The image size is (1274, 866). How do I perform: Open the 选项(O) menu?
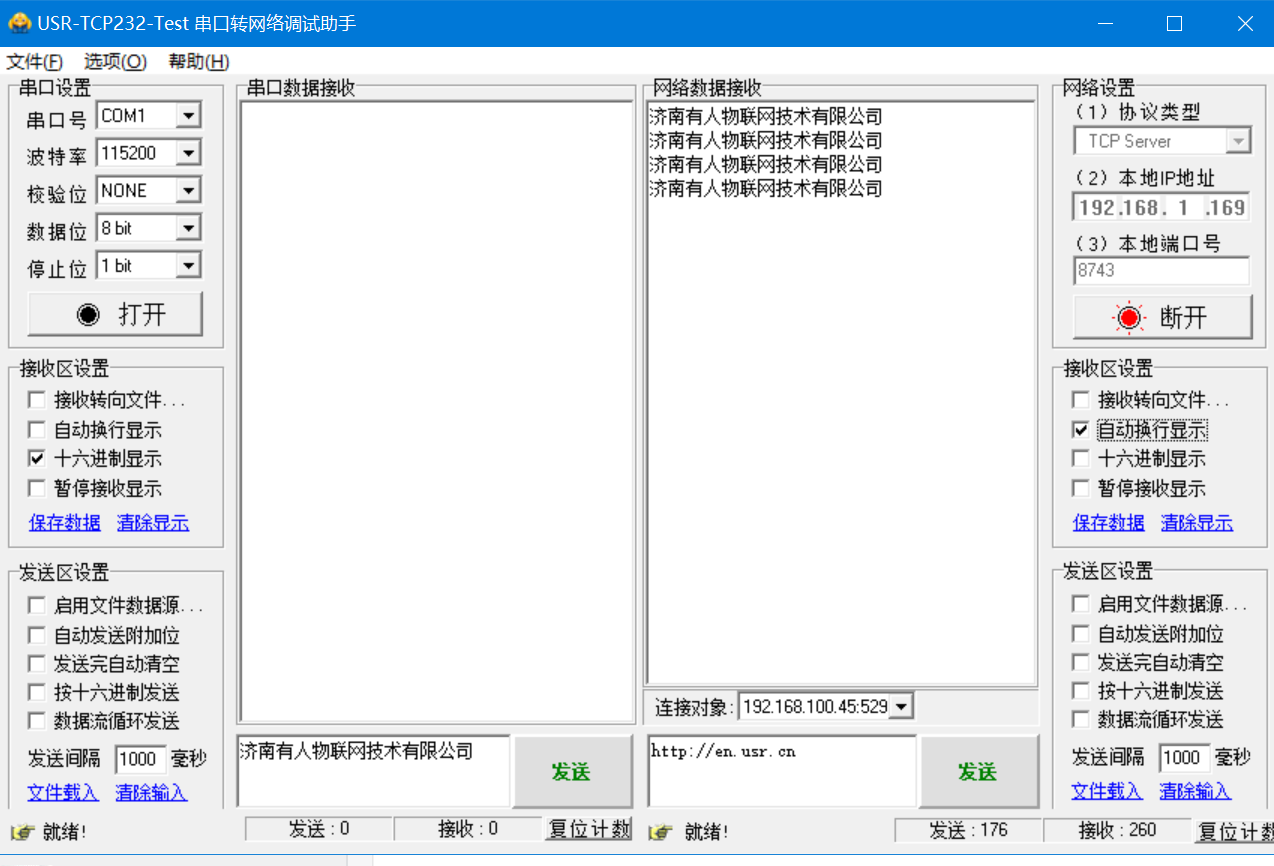tap(115, 62)
